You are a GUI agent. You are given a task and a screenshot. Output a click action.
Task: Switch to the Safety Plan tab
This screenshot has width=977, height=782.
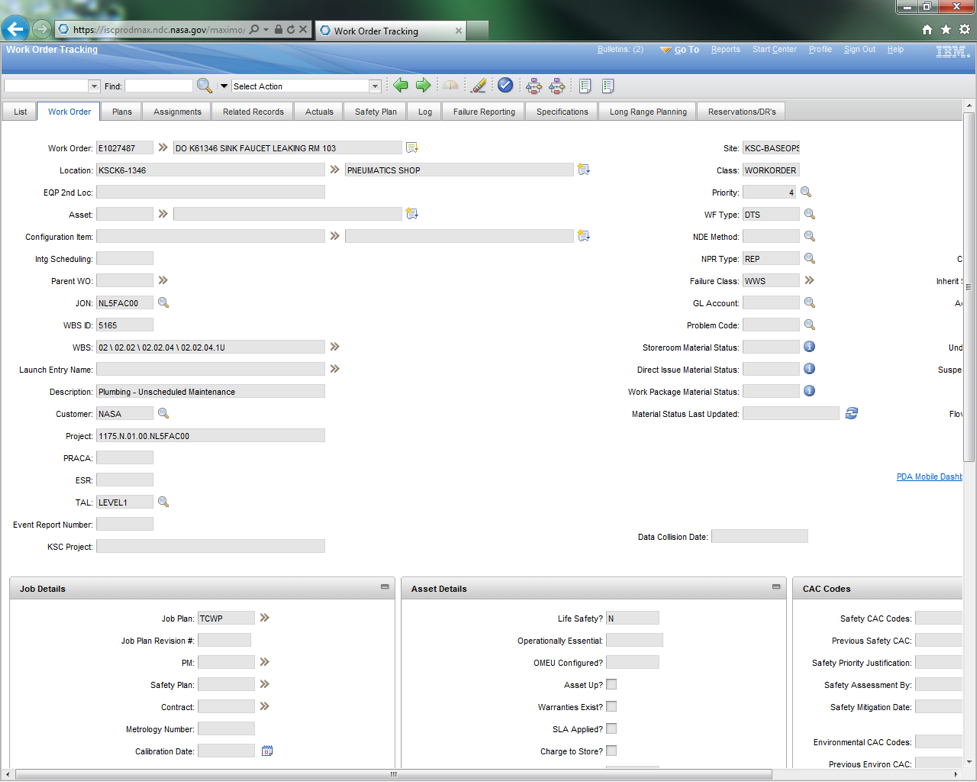click(376, 112)
